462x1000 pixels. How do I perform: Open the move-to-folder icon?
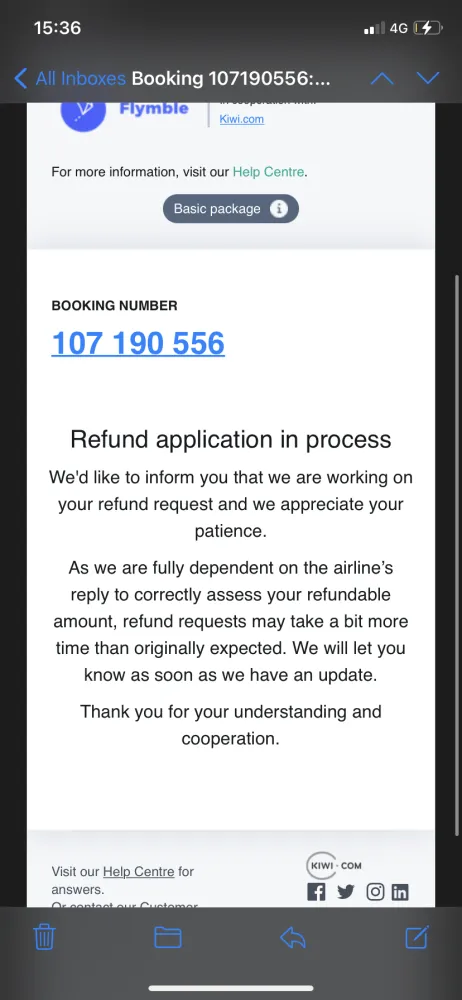[168, 937]
